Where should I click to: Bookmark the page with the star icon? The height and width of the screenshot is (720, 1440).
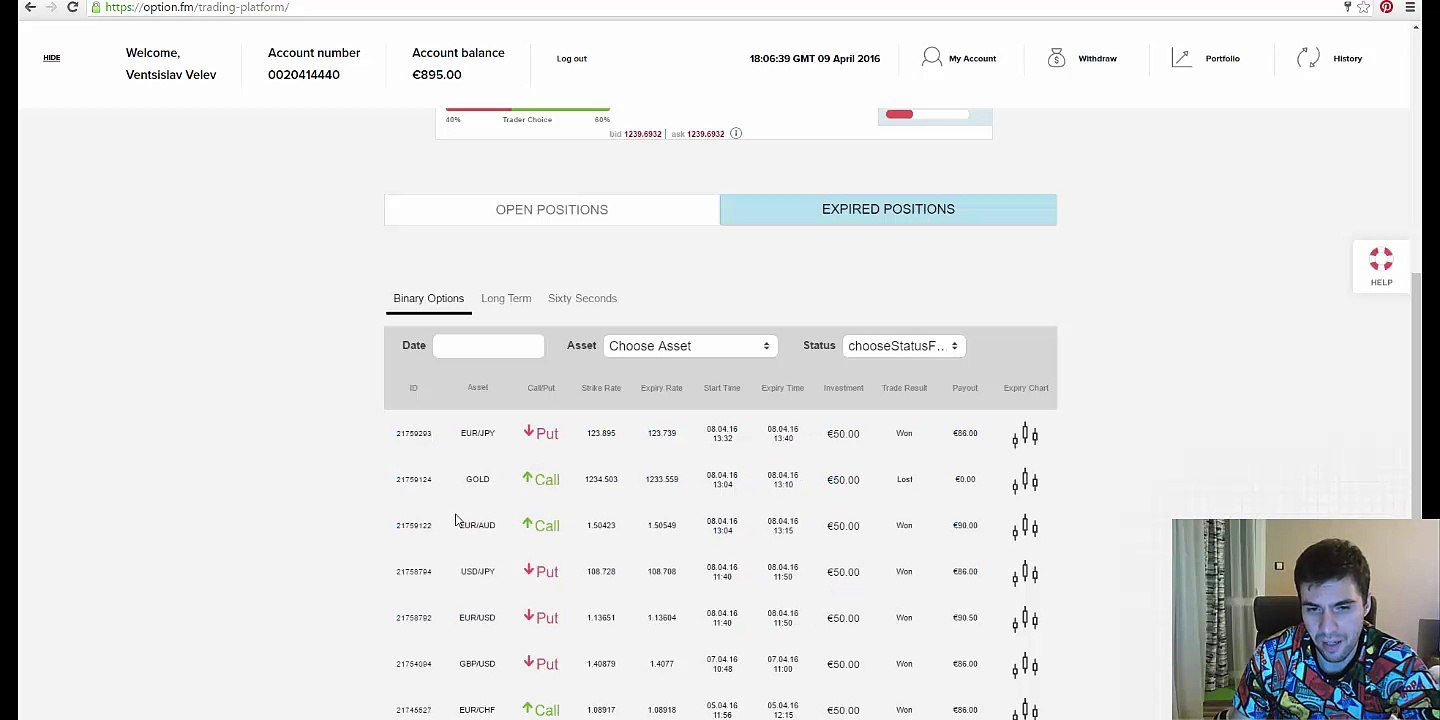pos(1364,7)
